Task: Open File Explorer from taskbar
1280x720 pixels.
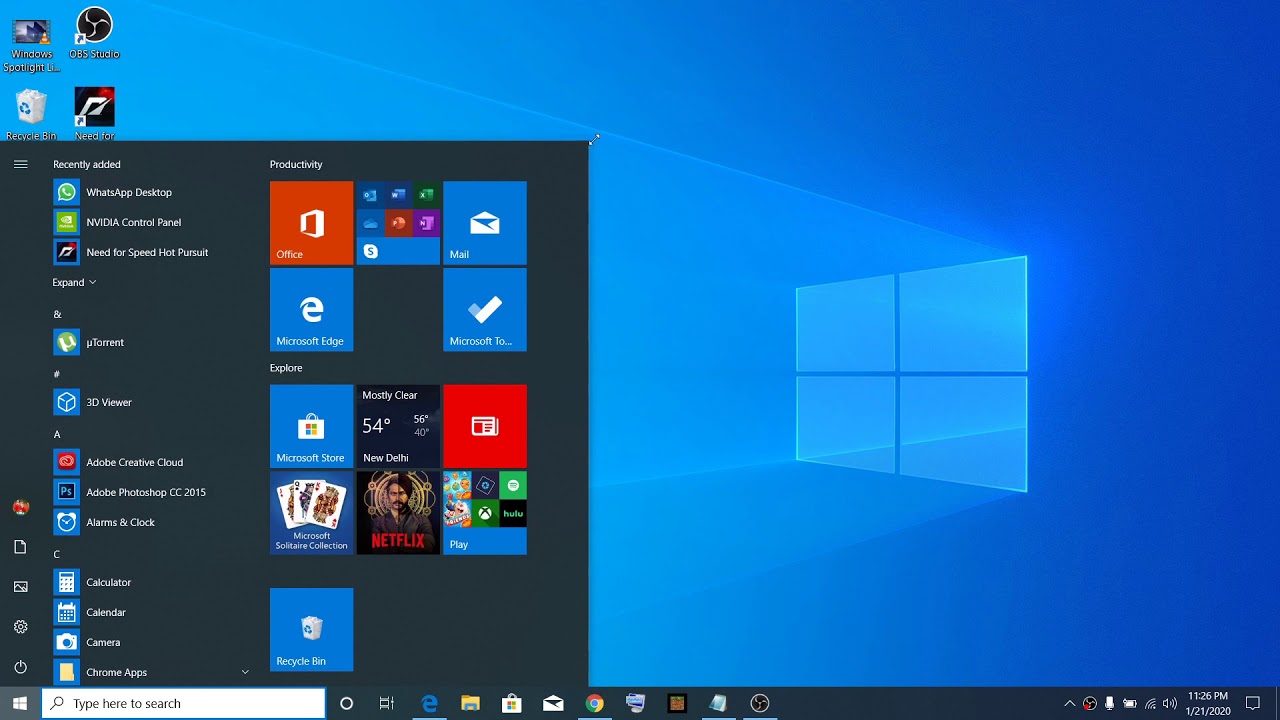Action: coord(471,703)
